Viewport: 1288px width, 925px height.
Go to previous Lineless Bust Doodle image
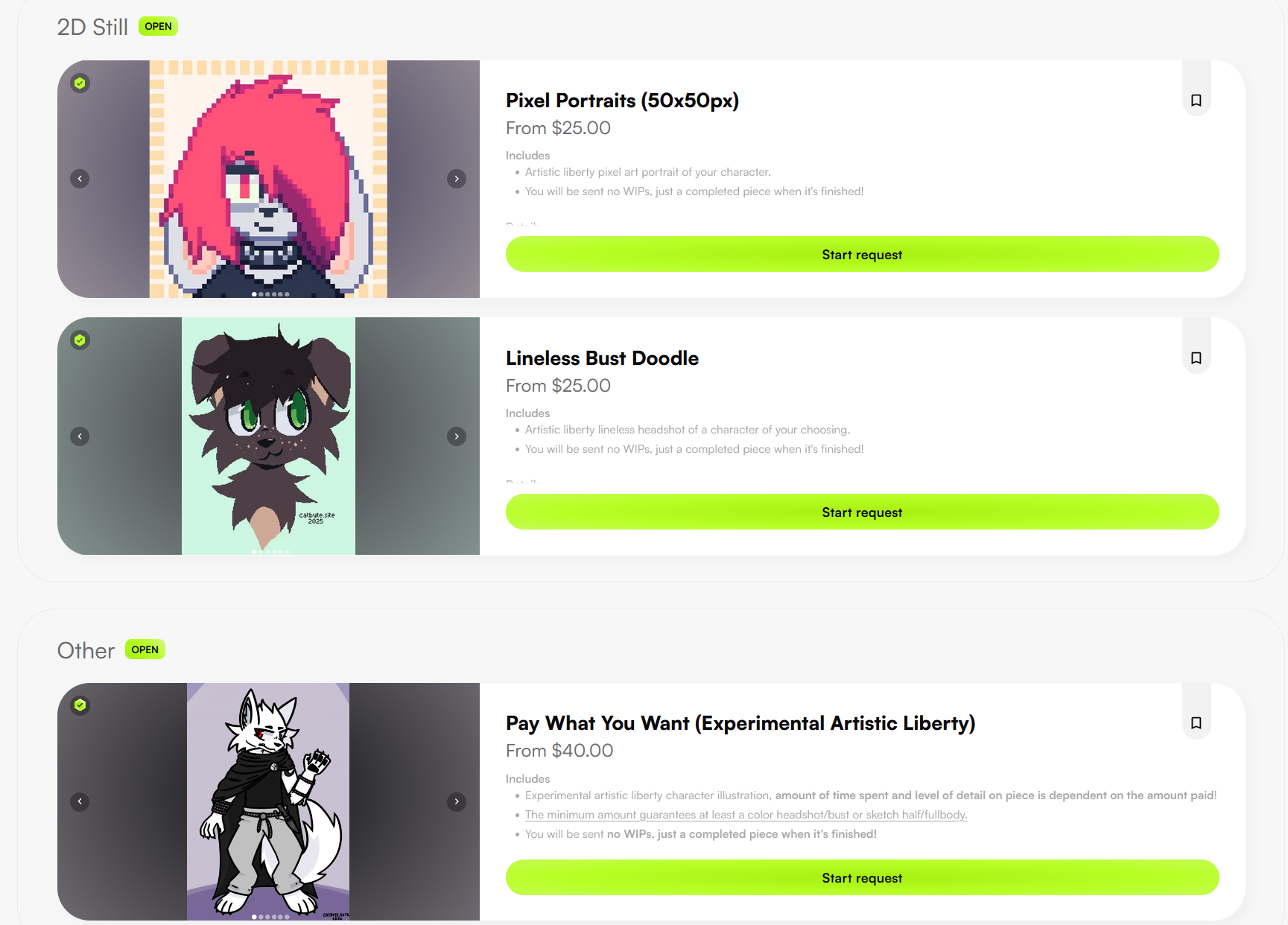click(80, 436)
